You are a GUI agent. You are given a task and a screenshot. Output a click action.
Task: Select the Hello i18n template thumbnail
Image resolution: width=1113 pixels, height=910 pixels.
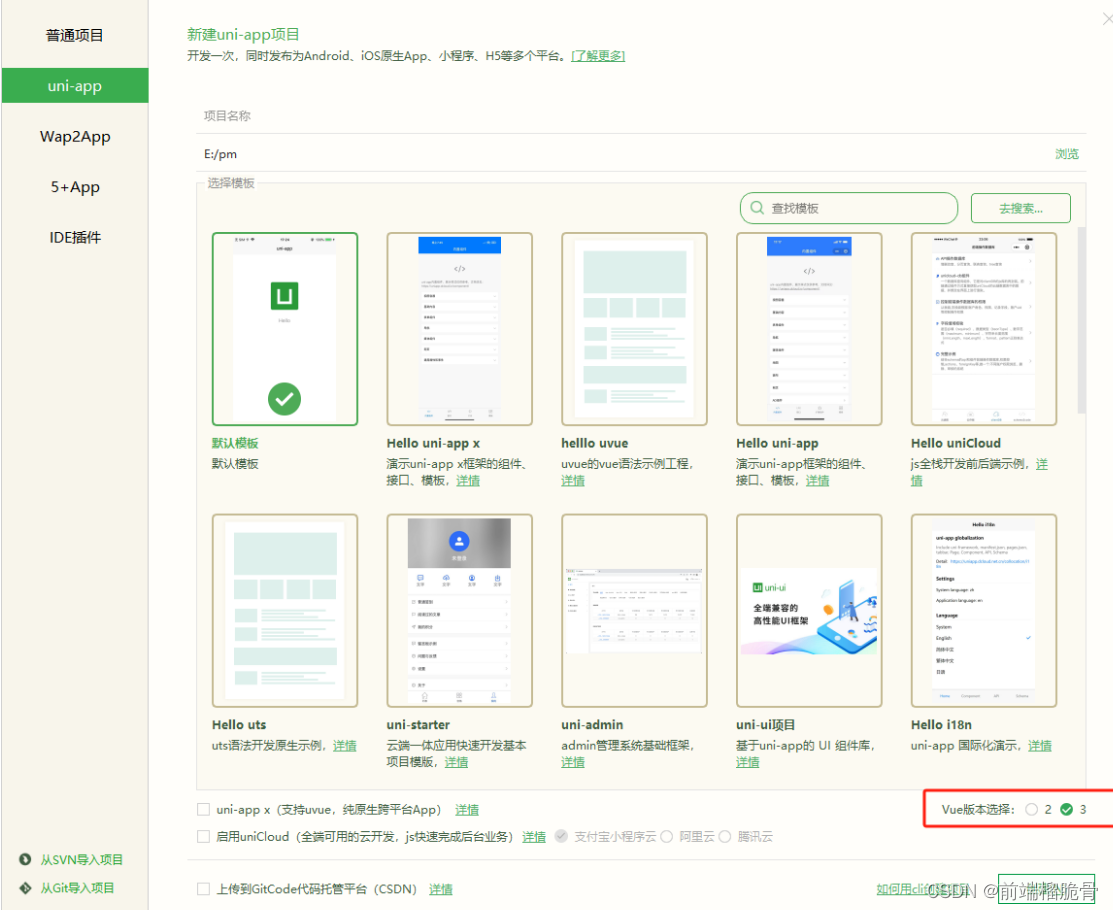click(x=983, y=609)
